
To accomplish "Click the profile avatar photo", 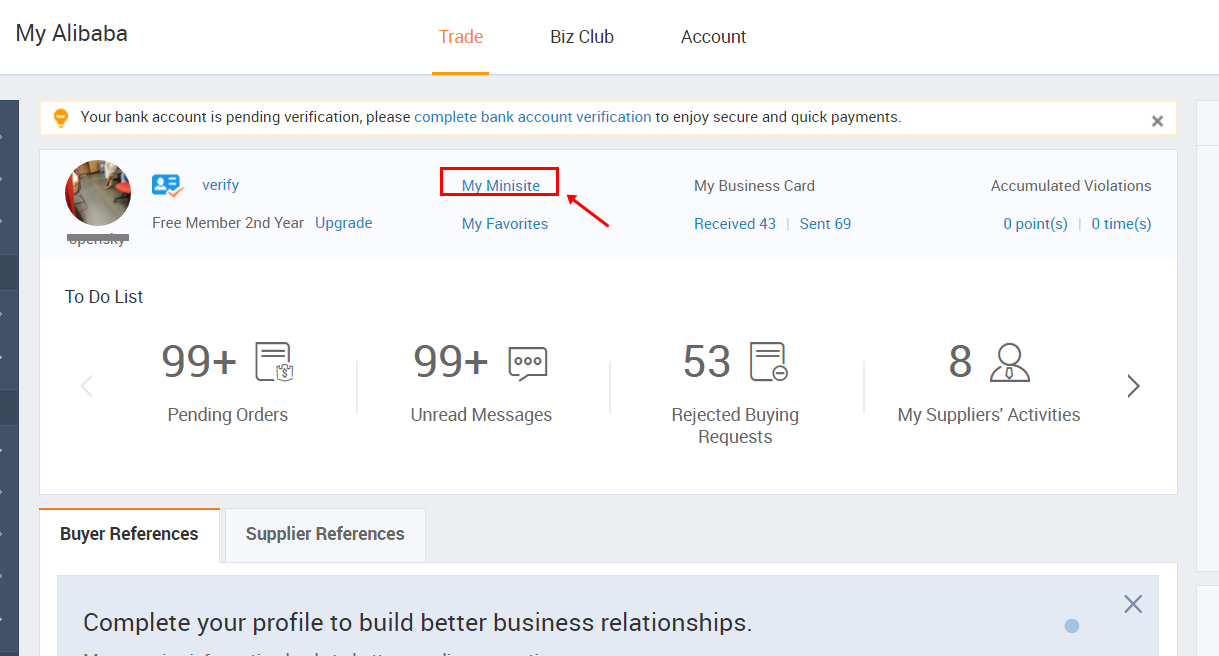I will click(98, 193).
